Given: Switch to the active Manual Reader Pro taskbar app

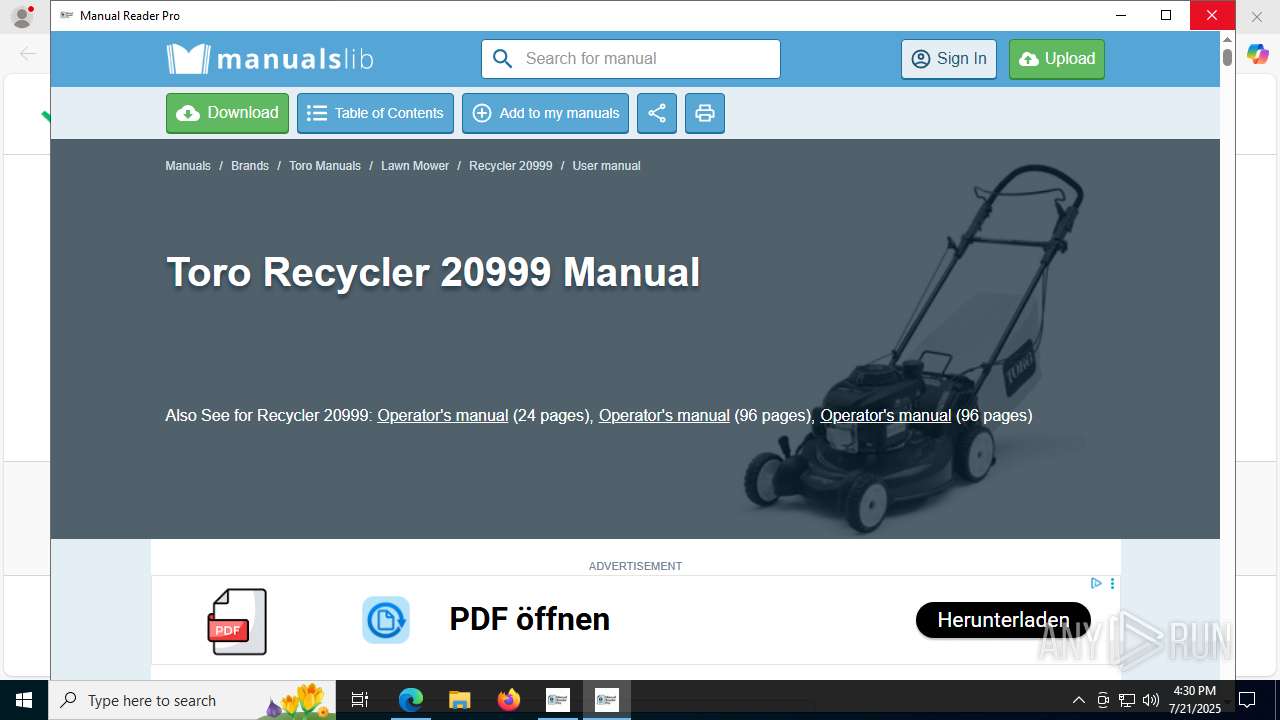Looking at the screenshot, I should pos(607,700).
